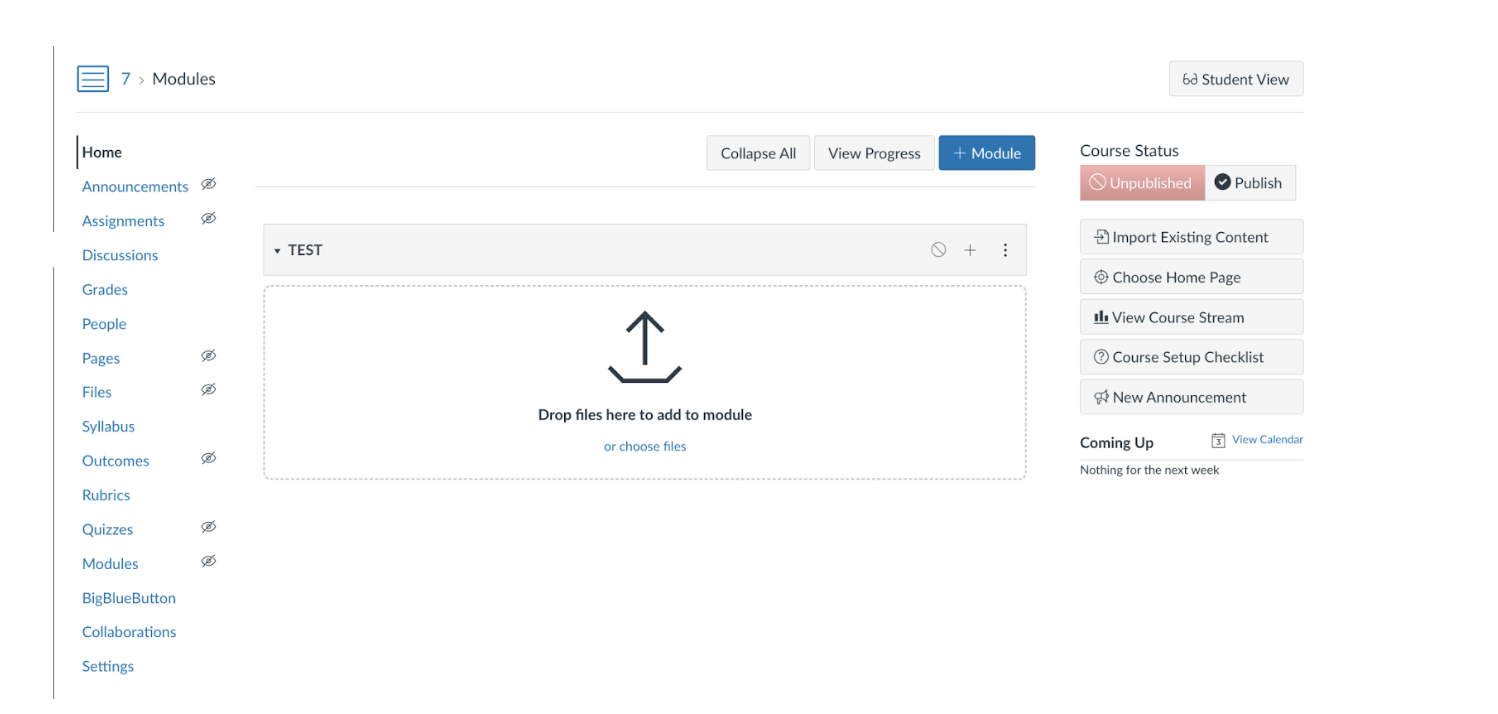Open the View Calendar link
Image resolution: width=1498 pixels, height=714 pixels.
pos(1268,440)
